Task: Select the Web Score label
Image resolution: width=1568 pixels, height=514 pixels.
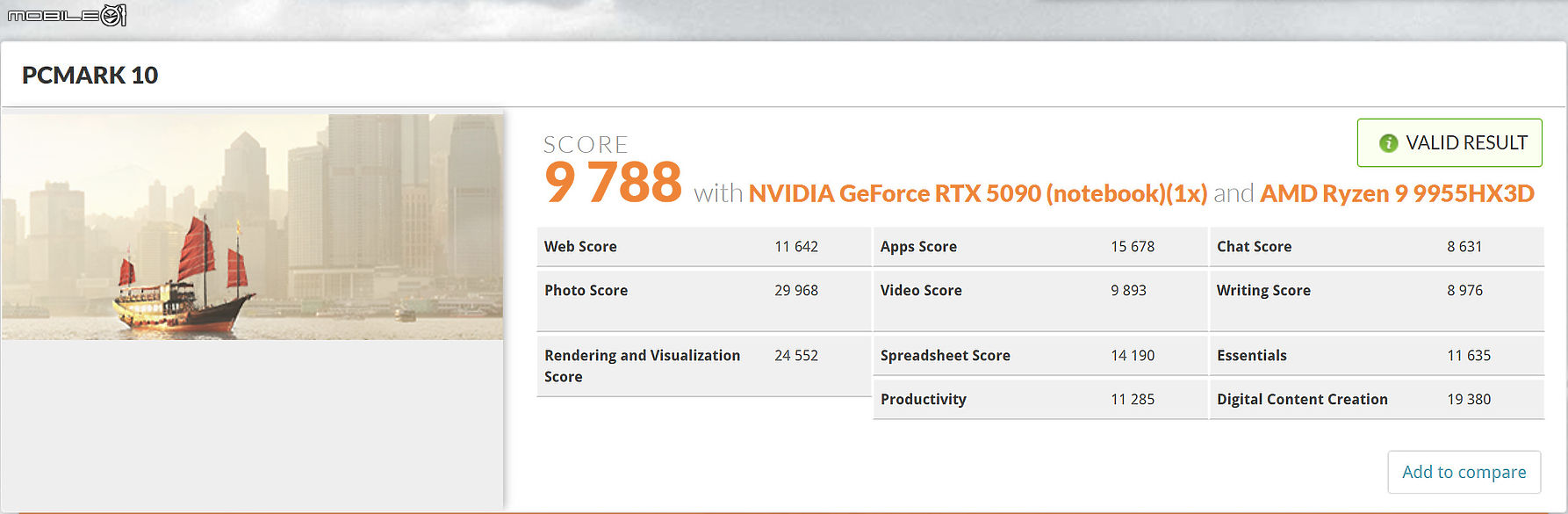Action: click(x=580, y=247)
